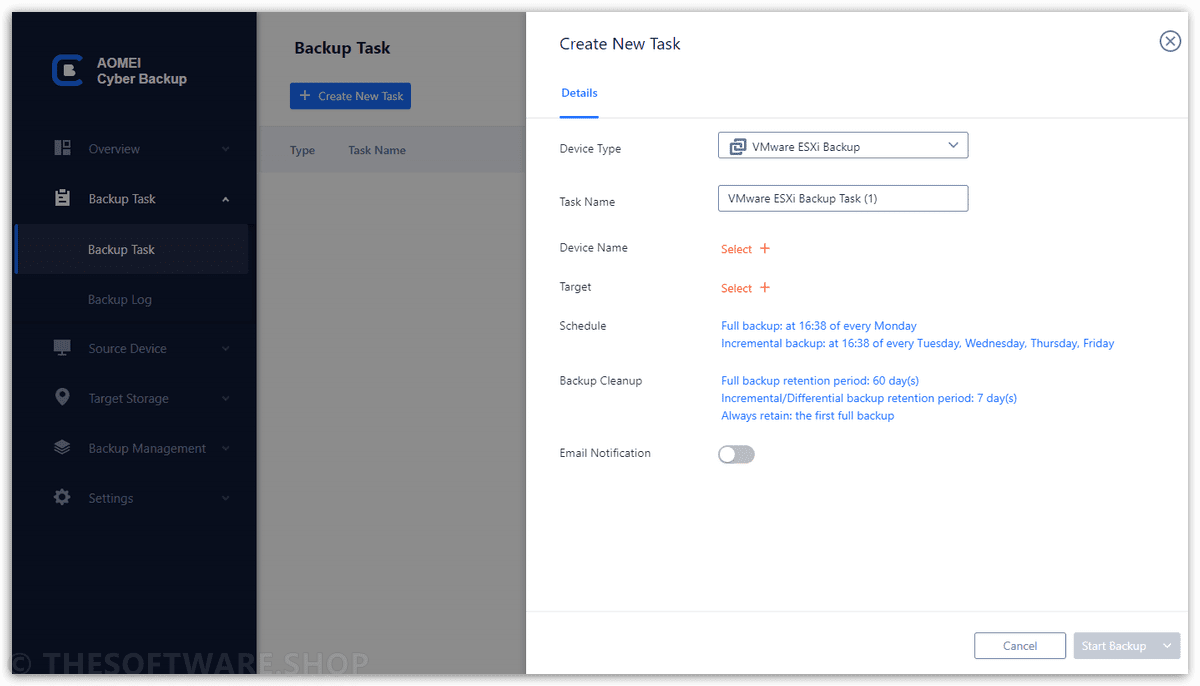Click the Settings gear icon
The height and width of the screenshot is (686, 1200).
tap(62, 497)
